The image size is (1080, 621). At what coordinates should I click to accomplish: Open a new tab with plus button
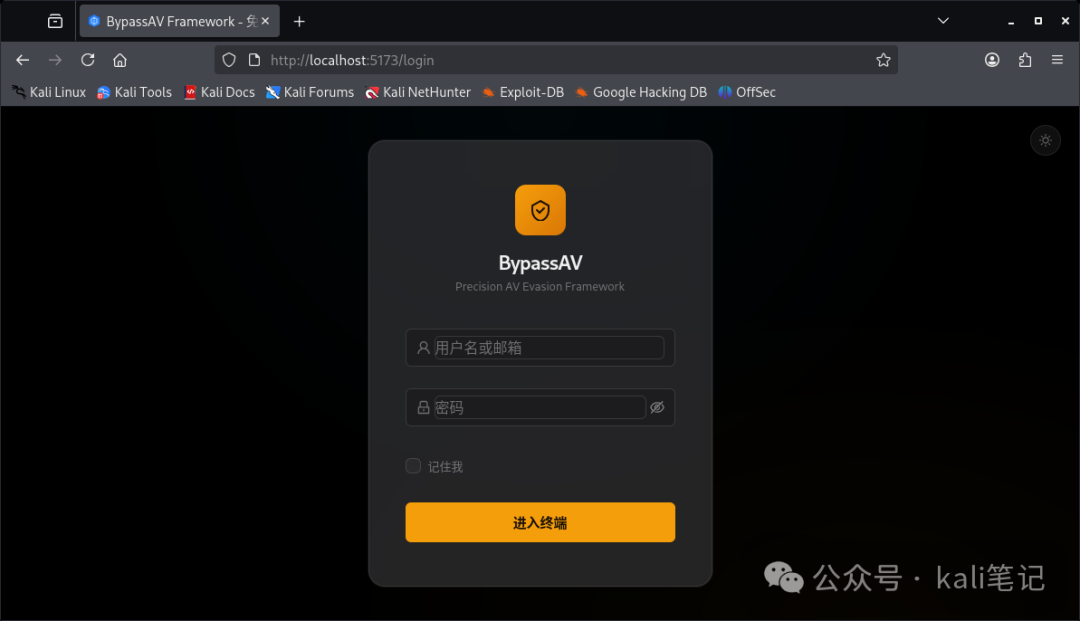coord(299,21)
